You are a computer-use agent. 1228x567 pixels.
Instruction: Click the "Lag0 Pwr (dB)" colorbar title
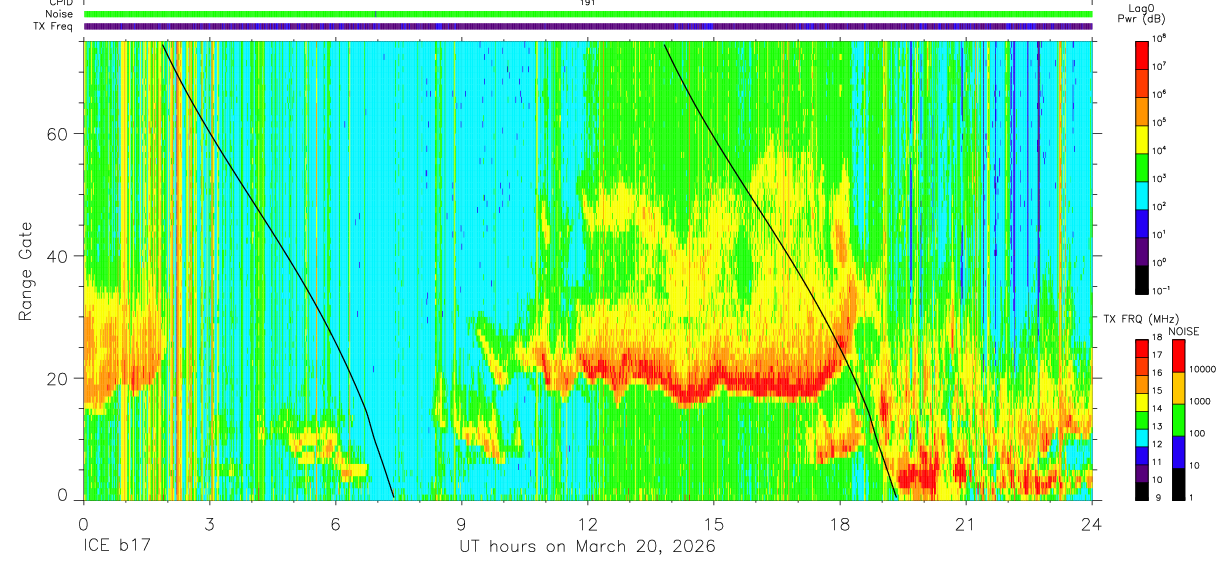[x=1139, y=13]
